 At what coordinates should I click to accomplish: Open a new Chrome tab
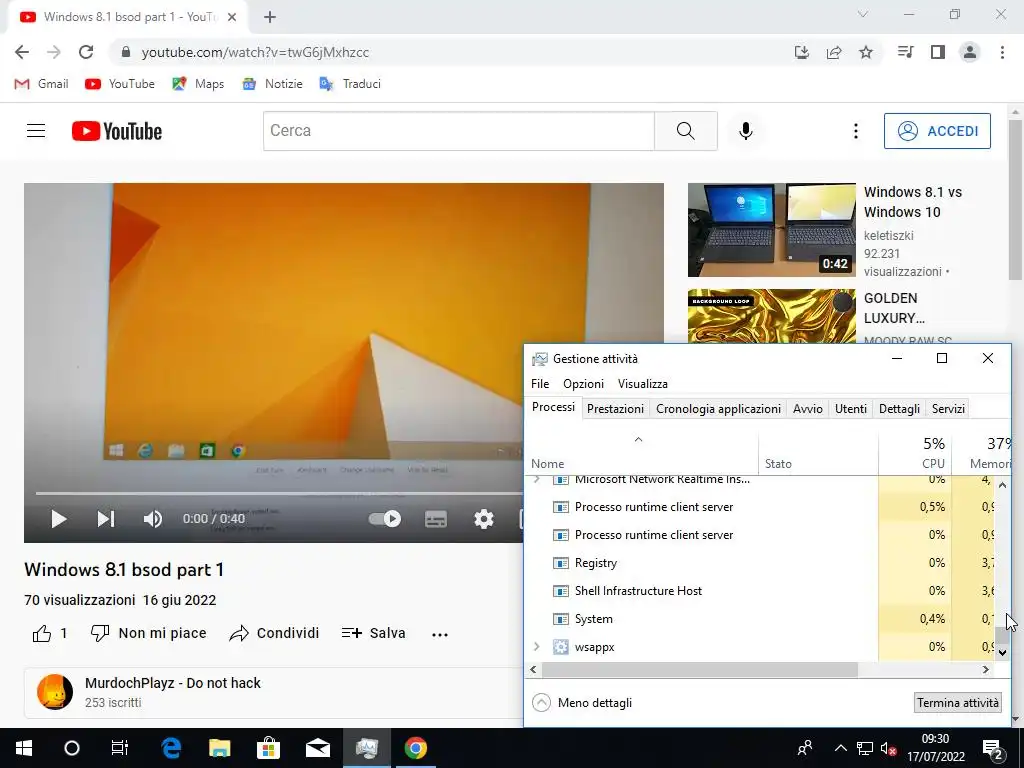tap(270, 18)
